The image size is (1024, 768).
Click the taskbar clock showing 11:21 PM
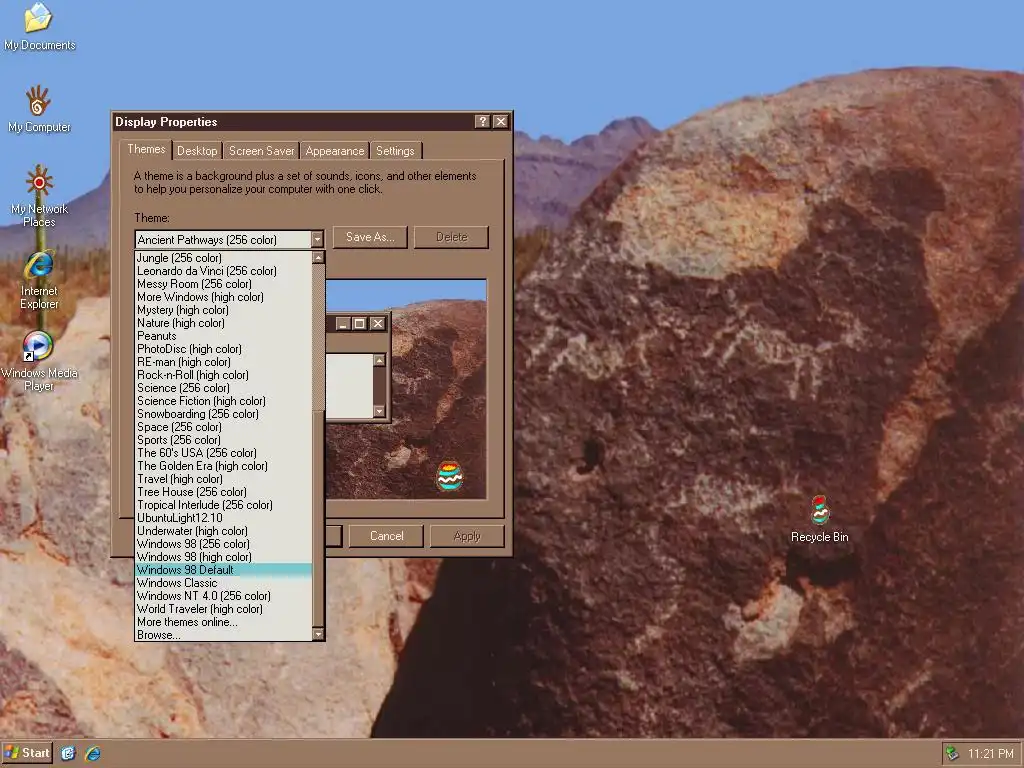coord(991,754)
